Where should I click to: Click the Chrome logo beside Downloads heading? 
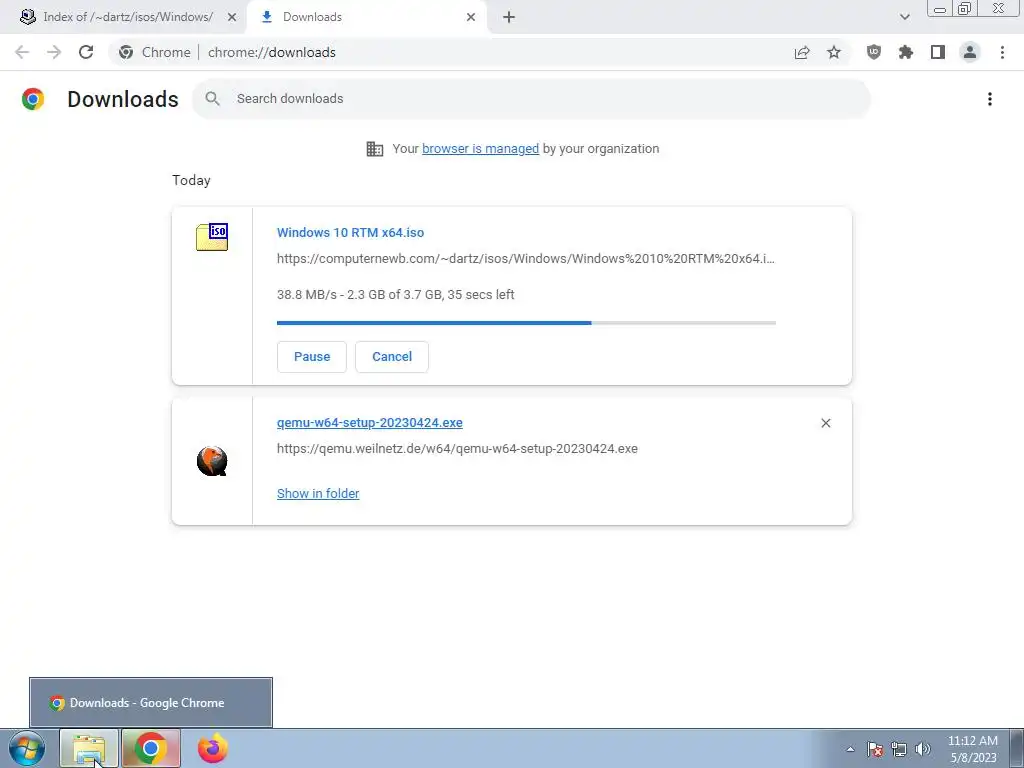(x=33, y=99)
